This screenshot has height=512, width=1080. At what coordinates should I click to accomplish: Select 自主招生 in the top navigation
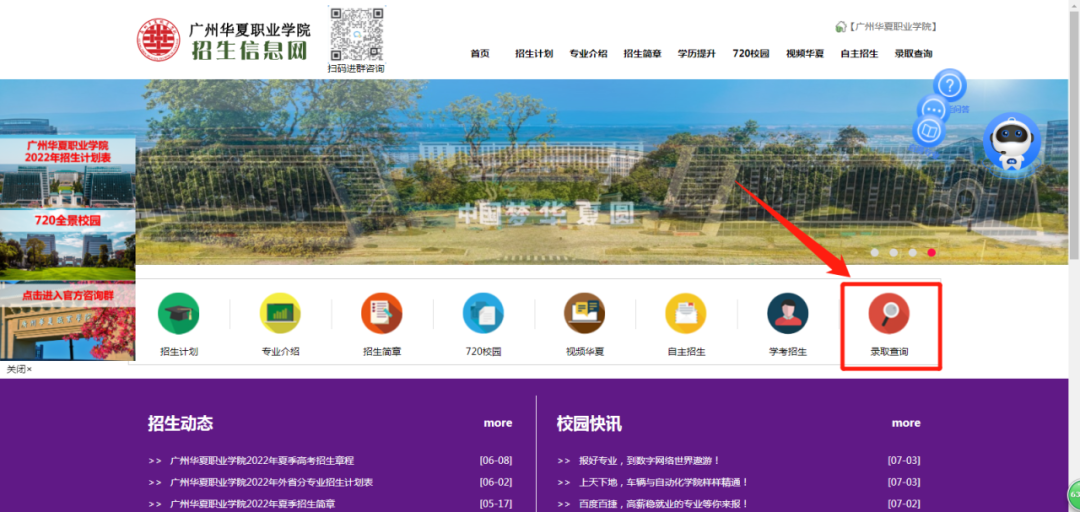pyautogui.click(x=859, y=54)
